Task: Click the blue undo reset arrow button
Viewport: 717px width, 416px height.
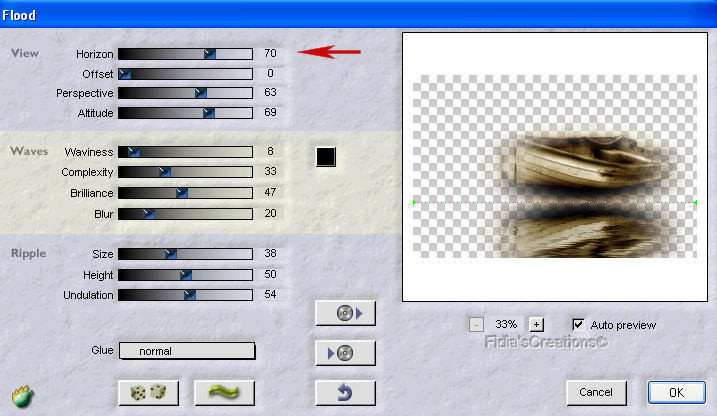Action: click(345, 392)
